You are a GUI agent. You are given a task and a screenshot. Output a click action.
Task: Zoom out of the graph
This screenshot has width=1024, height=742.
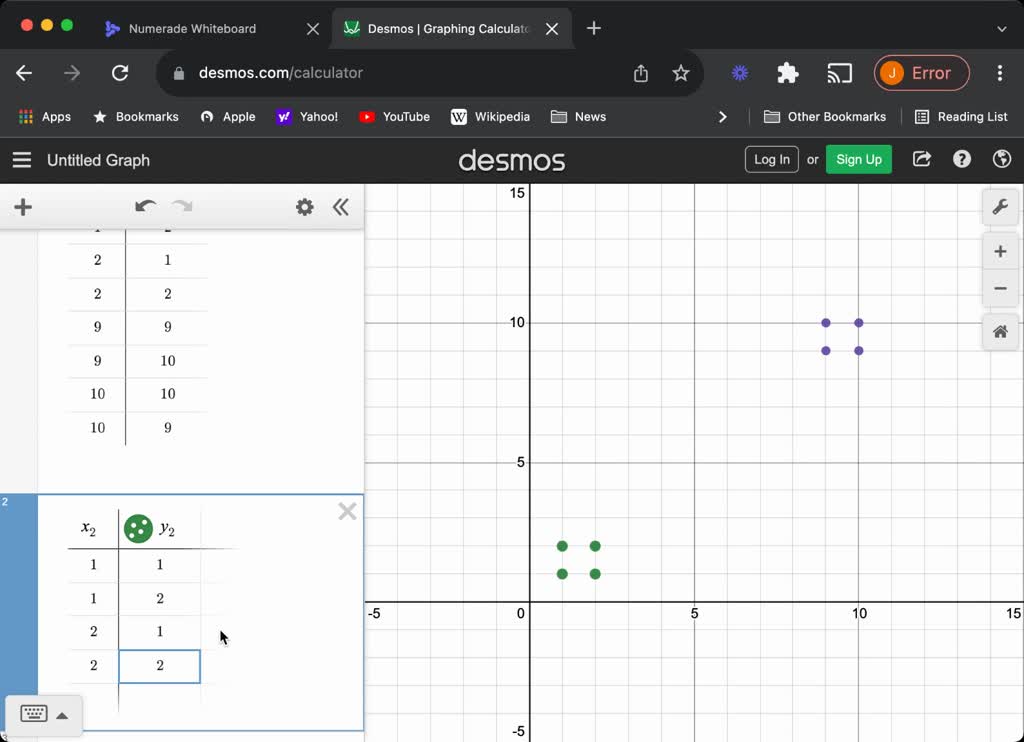coord(1000,288)
